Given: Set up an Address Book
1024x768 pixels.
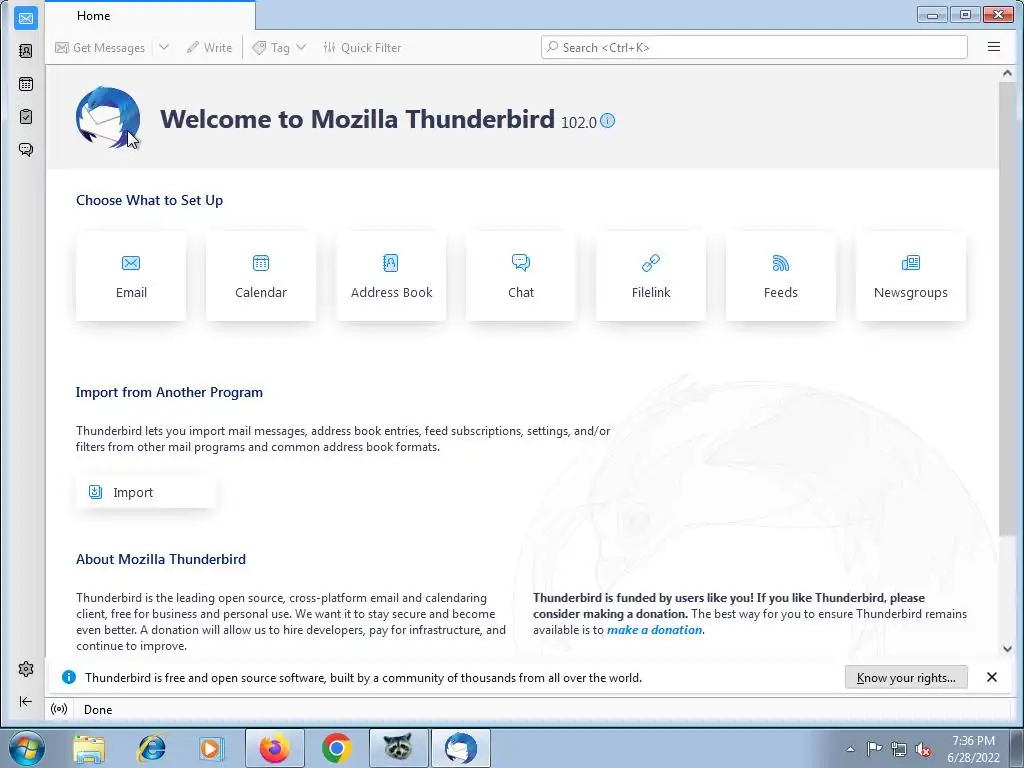Looking at the screenshot, I should click(391, 276).
